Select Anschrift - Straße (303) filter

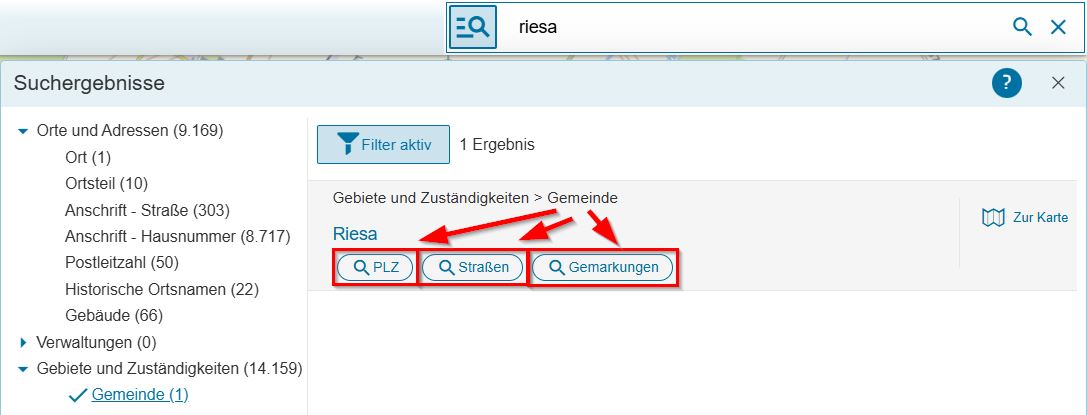click(x=148, y=210)
